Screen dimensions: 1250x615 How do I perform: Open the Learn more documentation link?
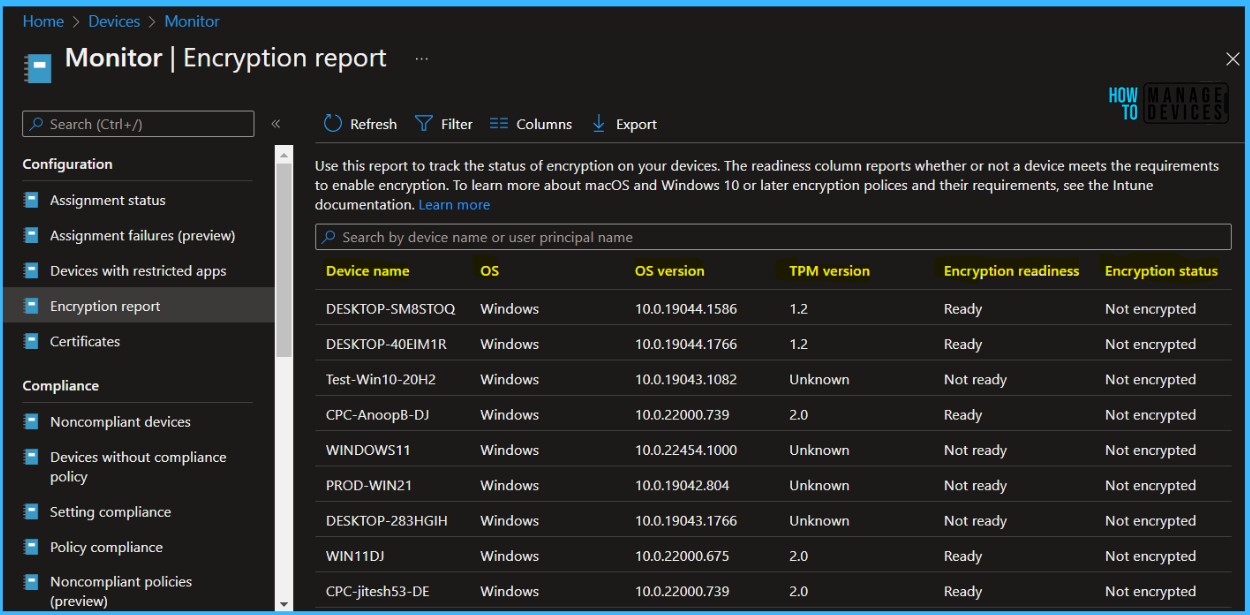454,204
